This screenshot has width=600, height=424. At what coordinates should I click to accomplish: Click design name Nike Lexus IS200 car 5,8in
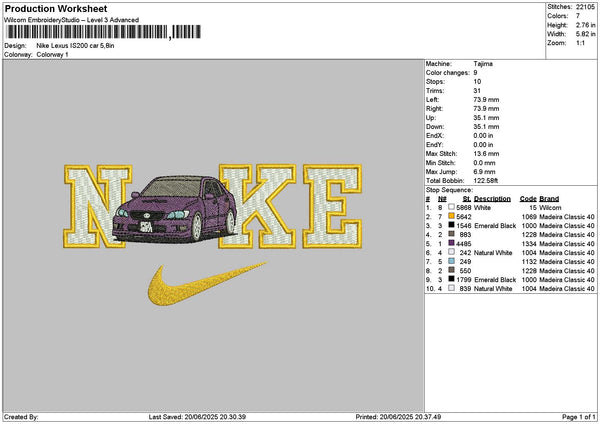click(75, 46)
